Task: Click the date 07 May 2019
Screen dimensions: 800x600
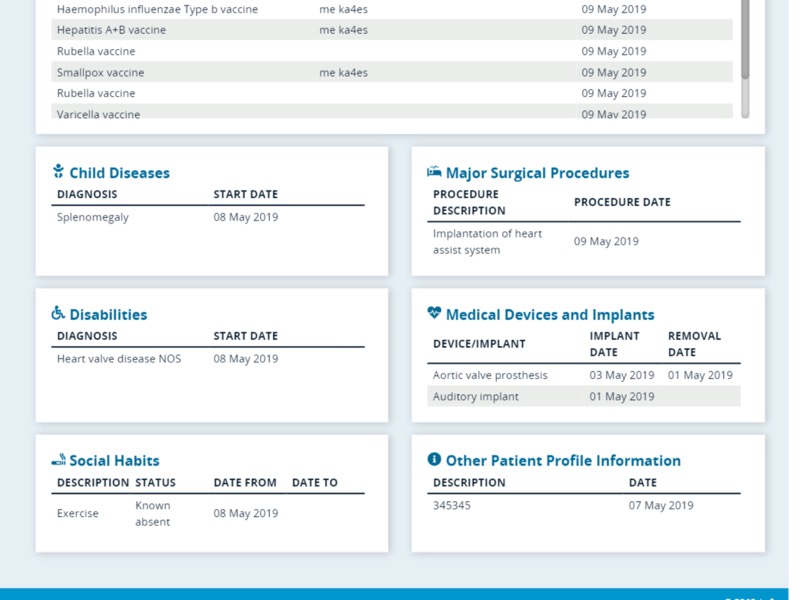Action: pyautogui.click(x=661, y=506)
